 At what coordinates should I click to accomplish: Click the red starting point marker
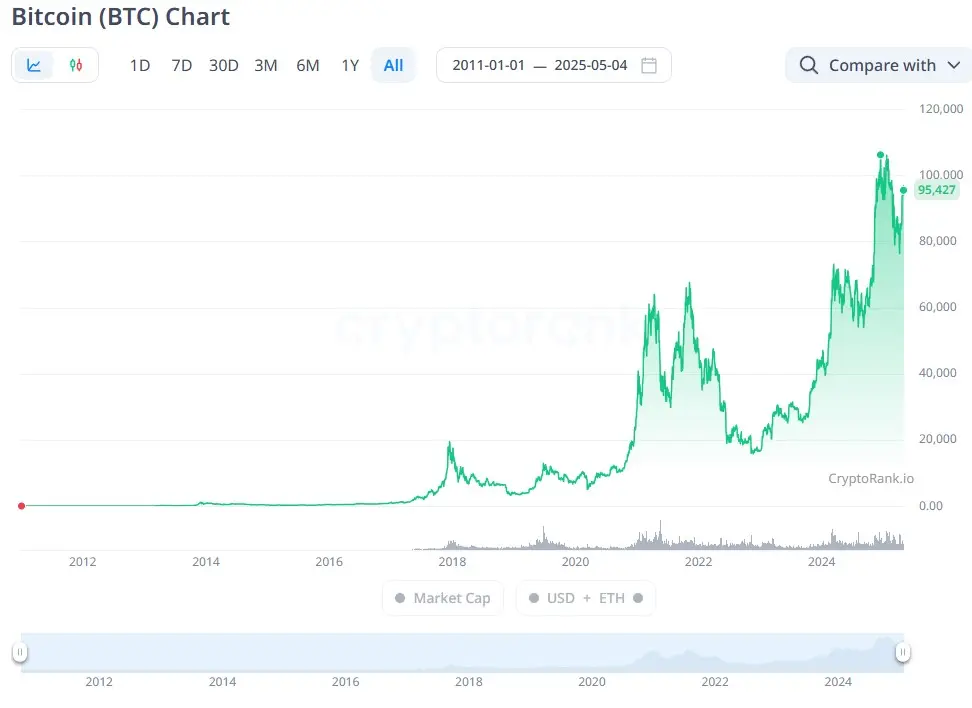[22, 506]
